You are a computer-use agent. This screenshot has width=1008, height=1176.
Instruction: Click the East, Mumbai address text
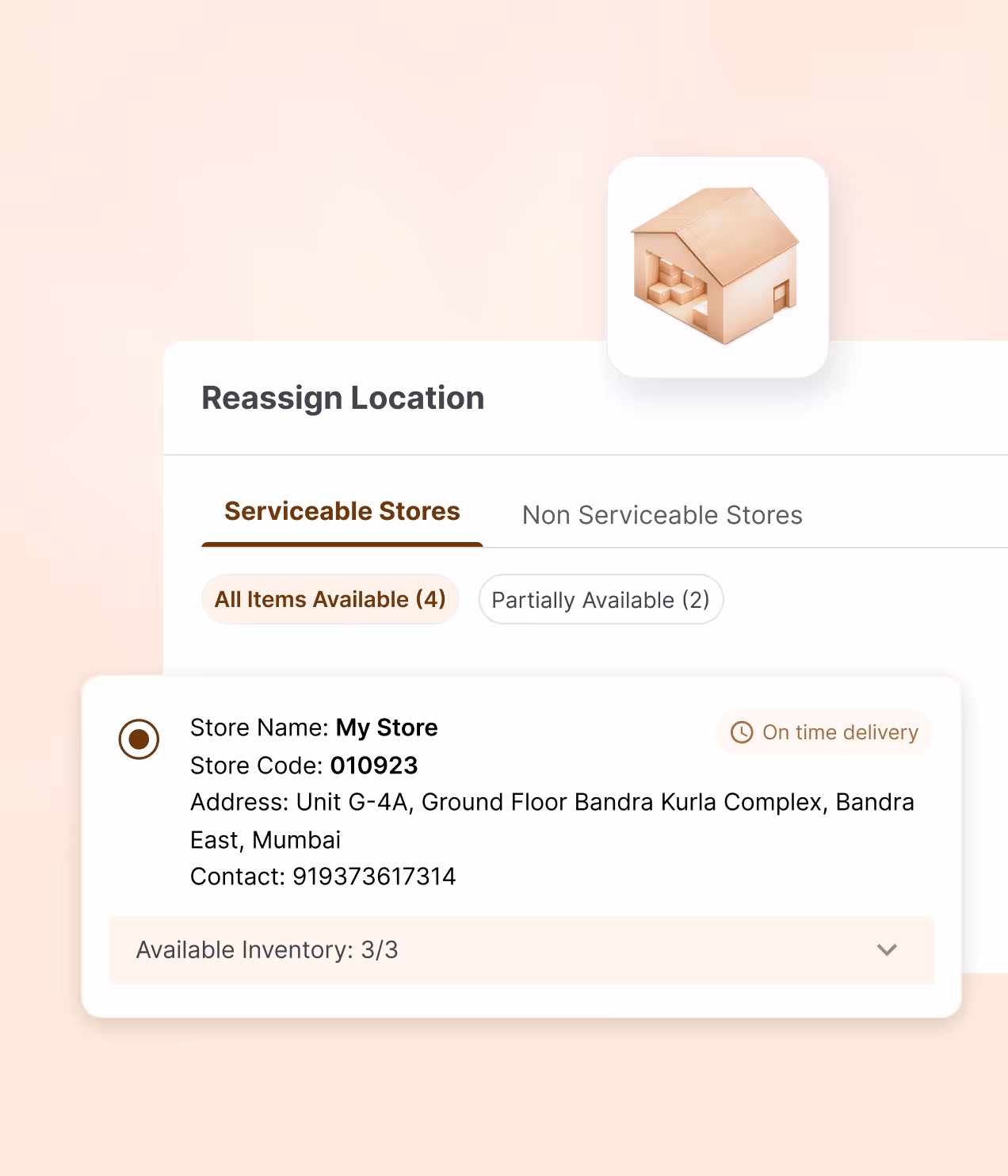[265, 840]
